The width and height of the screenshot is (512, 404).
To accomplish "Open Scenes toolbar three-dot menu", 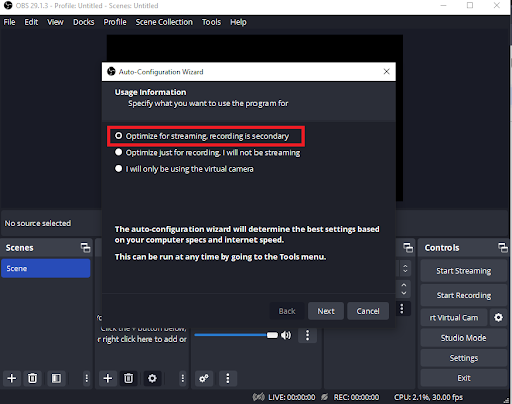I will click(x=86, y=378).
